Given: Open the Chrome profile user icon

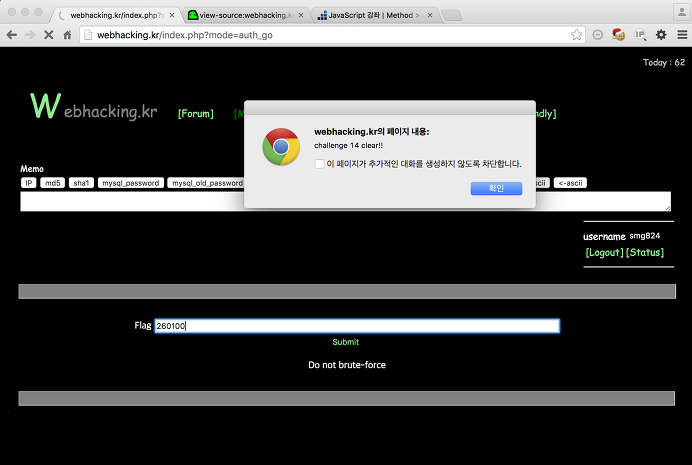Looking at the screenshot, I should [682, 12].
